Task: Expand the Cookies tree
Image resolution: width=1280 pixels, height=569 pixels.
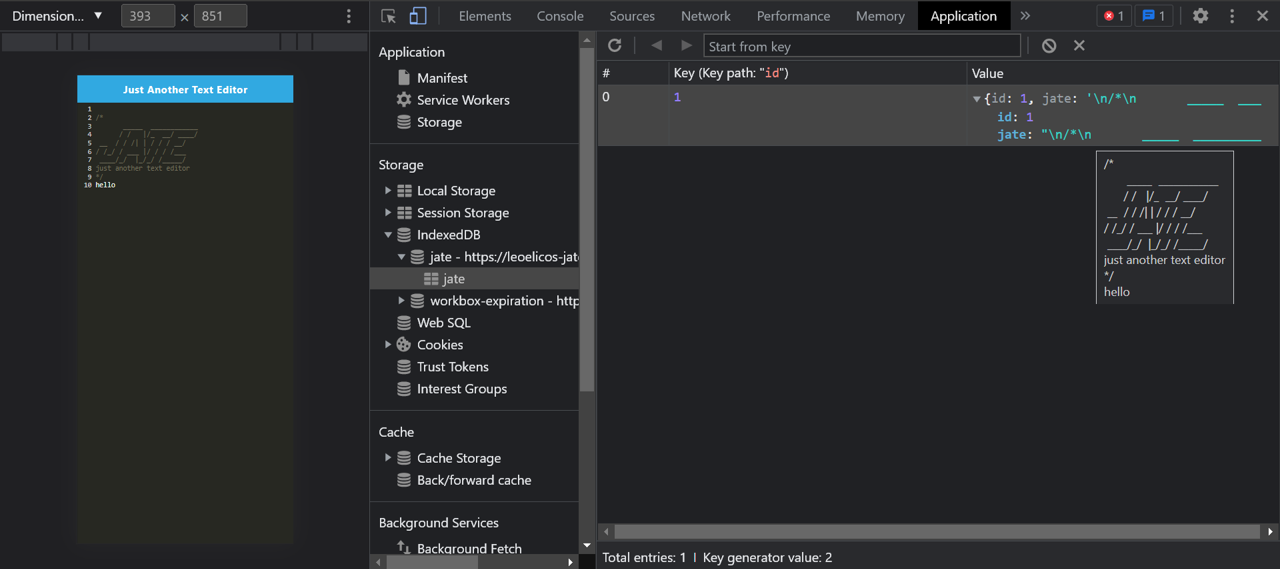Action: click(x=388, y=344)
